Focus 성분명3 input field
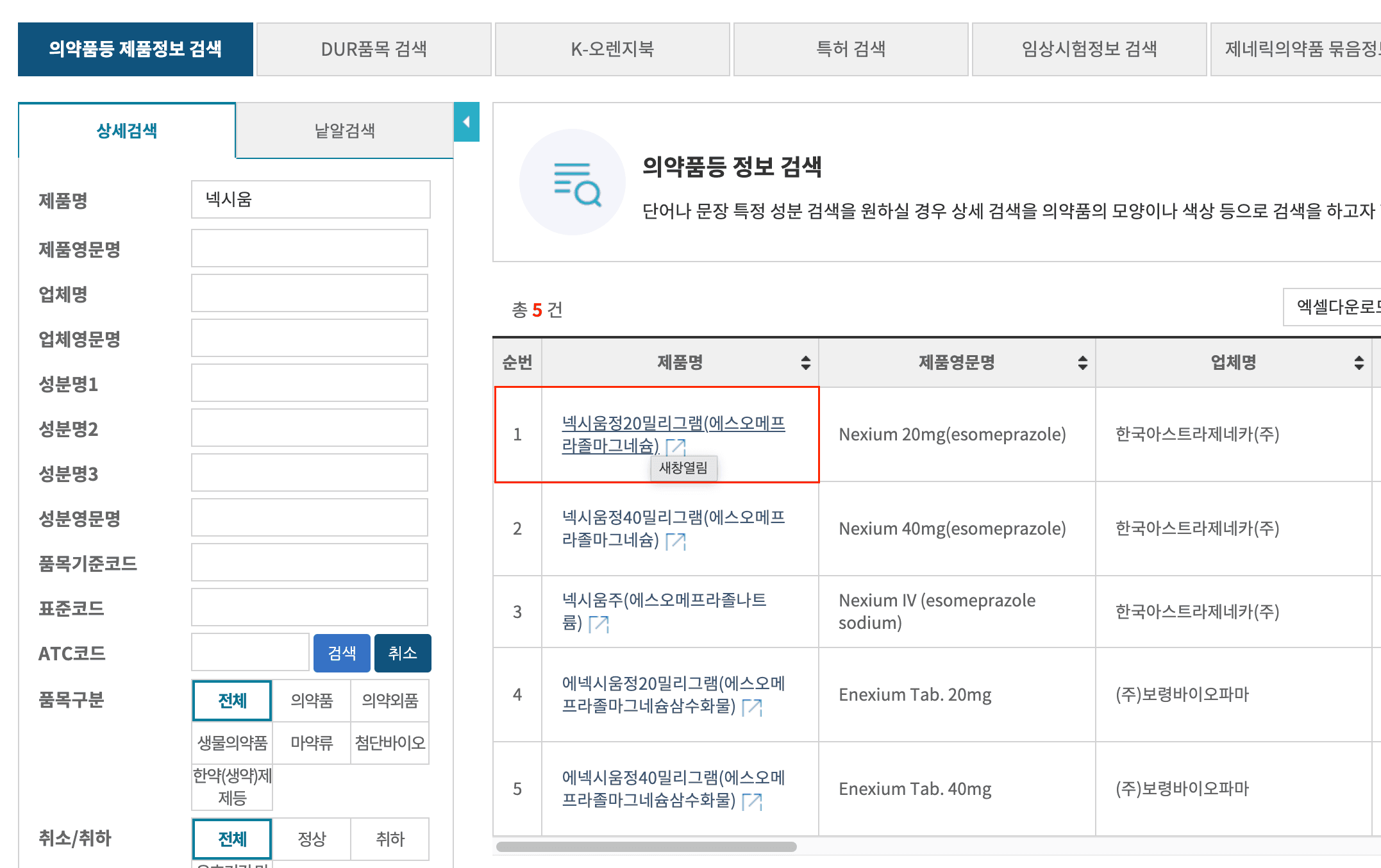The image size is (1381, 868). tap(310, 472)
